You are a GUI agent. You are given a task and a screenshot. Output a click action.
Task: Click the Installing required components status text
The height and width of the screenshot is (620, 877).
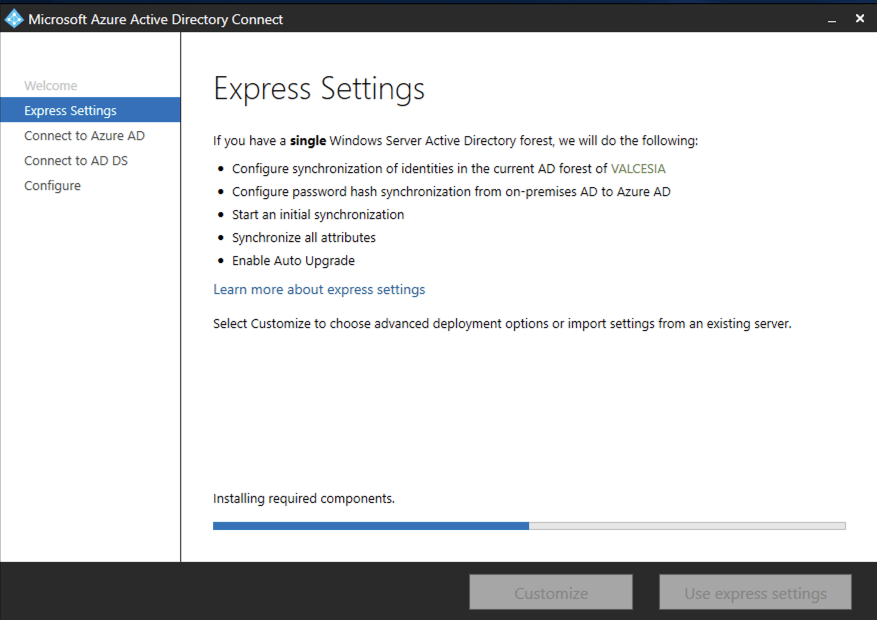click(x=304, y=498)
